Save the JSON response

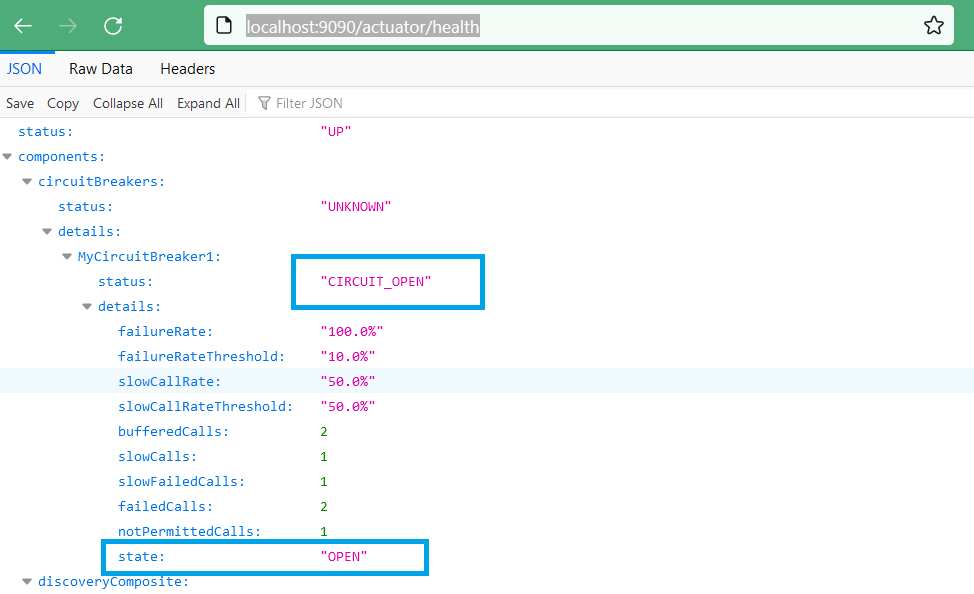[x=20, y=103]
